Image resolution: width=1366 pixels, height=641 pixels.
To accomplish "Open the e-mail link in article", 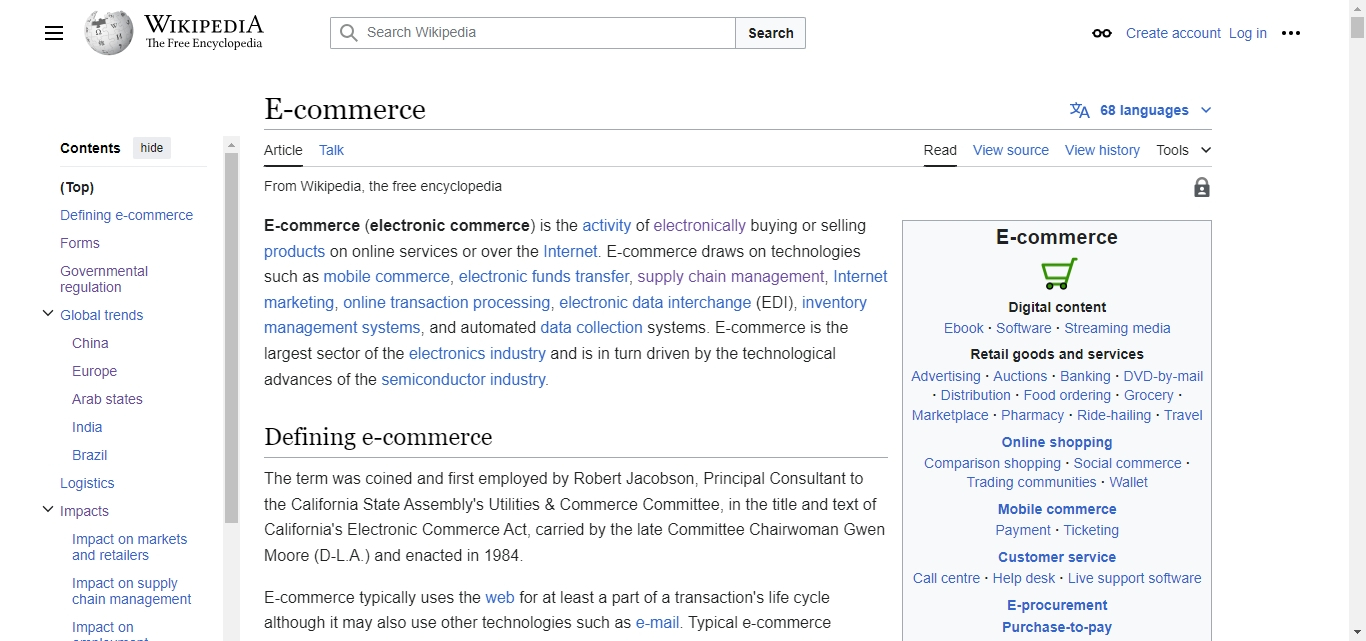I will (659, 623).
